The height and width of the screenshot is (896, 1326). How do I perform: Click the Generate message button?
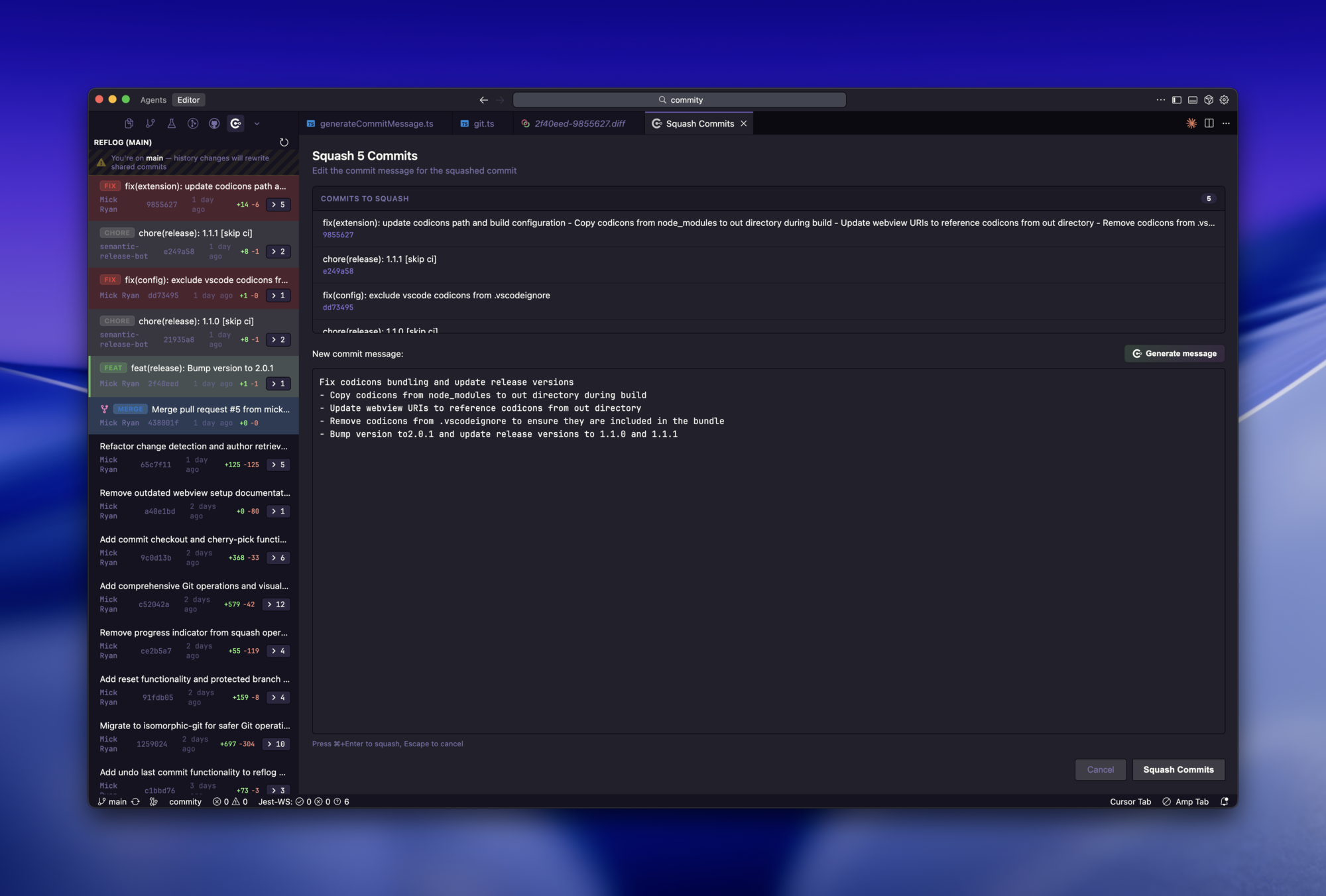click(1174, 354)
